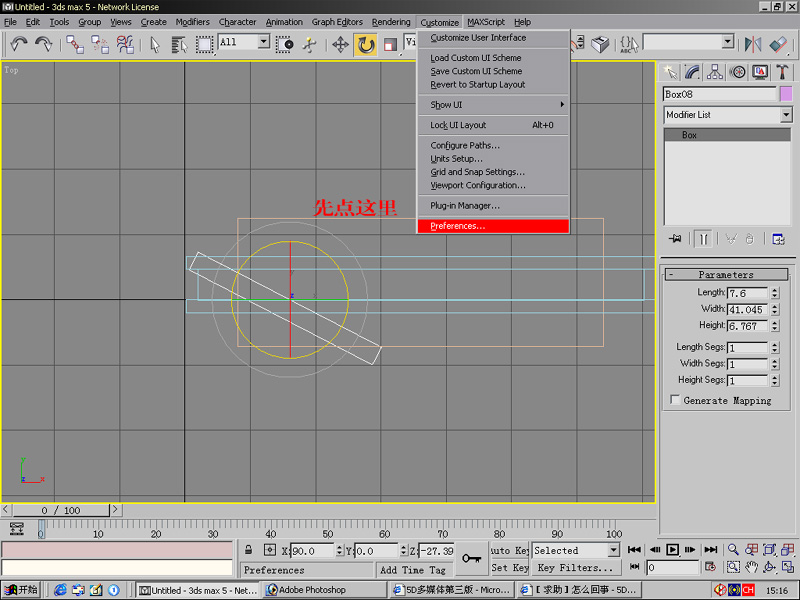800x600 pixels.
Task: Toggle the Auto Key button
Action: (509, 550)
